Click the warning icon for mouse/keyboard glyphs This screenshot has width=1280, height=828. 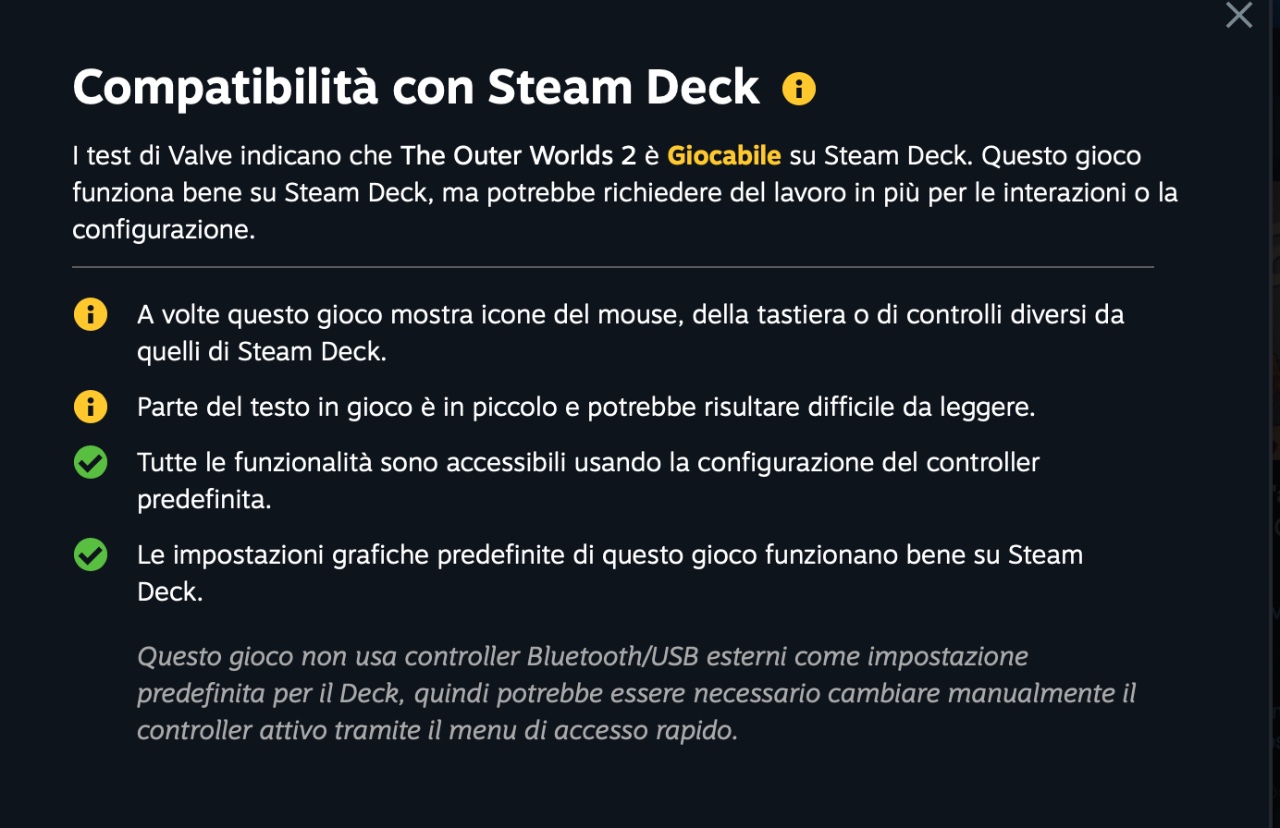[90, 315]
